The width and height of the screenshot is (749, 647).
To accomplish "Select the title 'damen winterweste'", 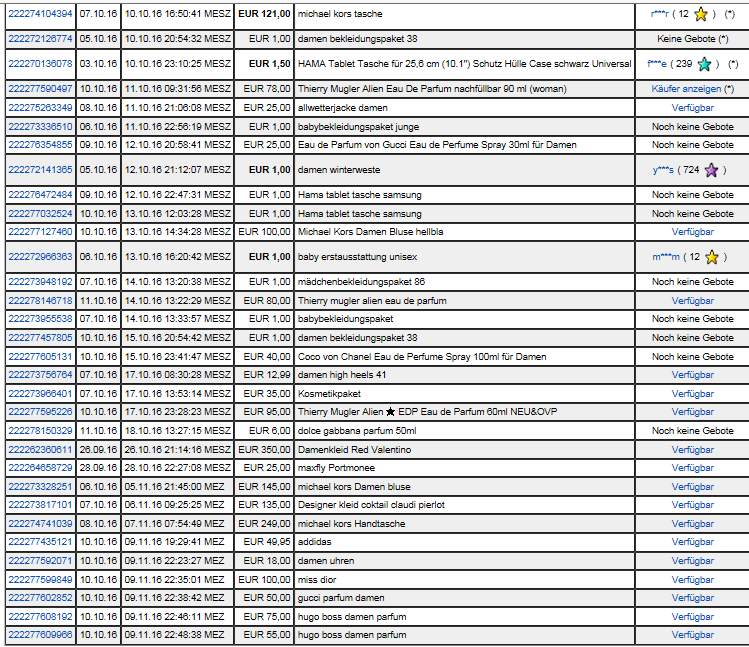I will (339, 170).
